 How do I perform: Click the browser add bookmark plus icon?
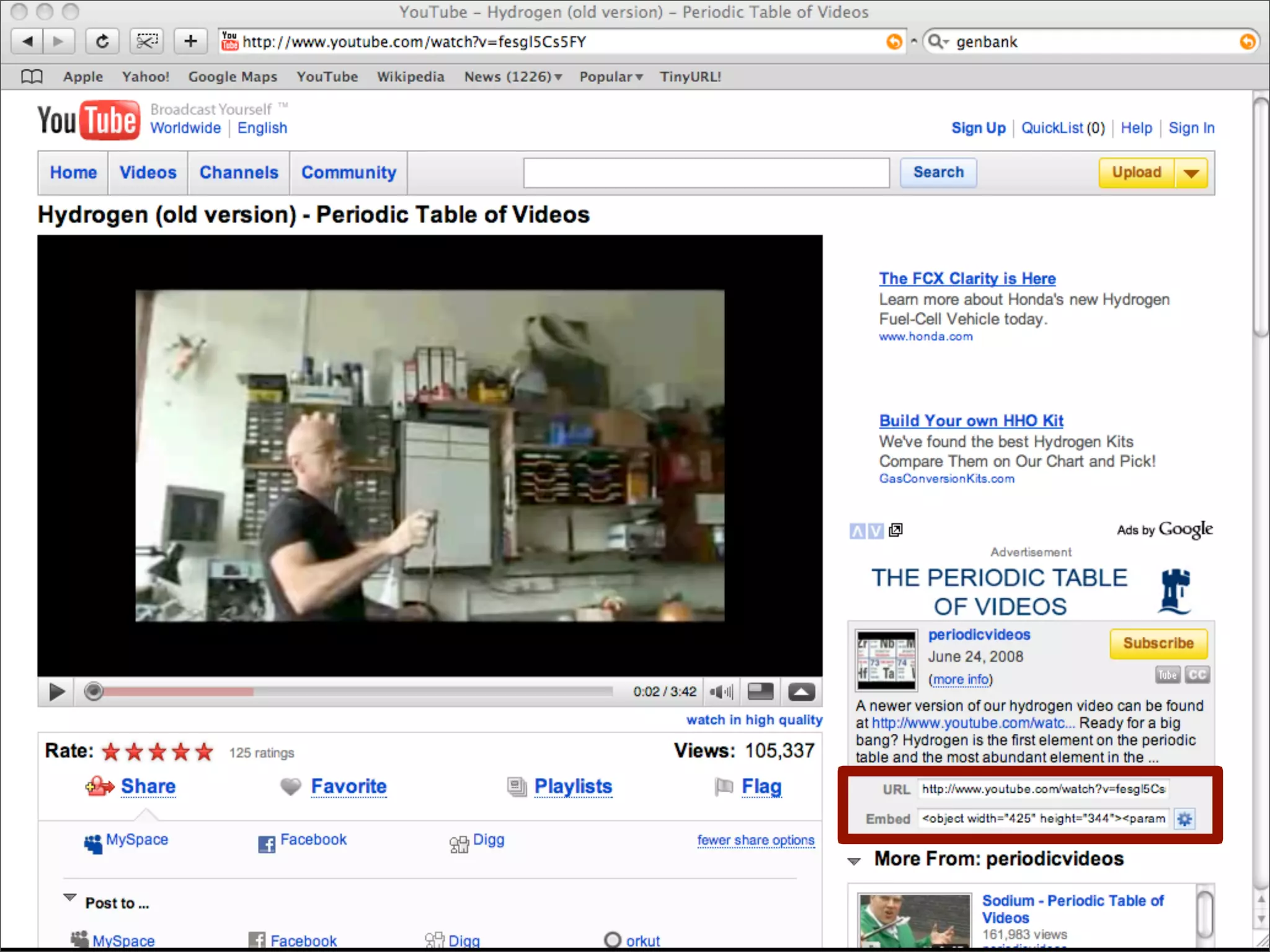190,42
